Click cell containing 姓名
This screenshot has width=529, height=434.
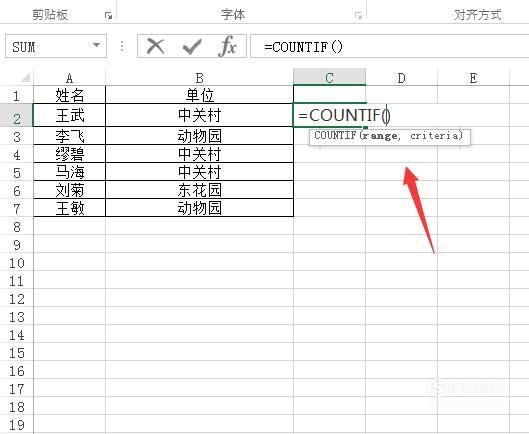coord(69,95)
